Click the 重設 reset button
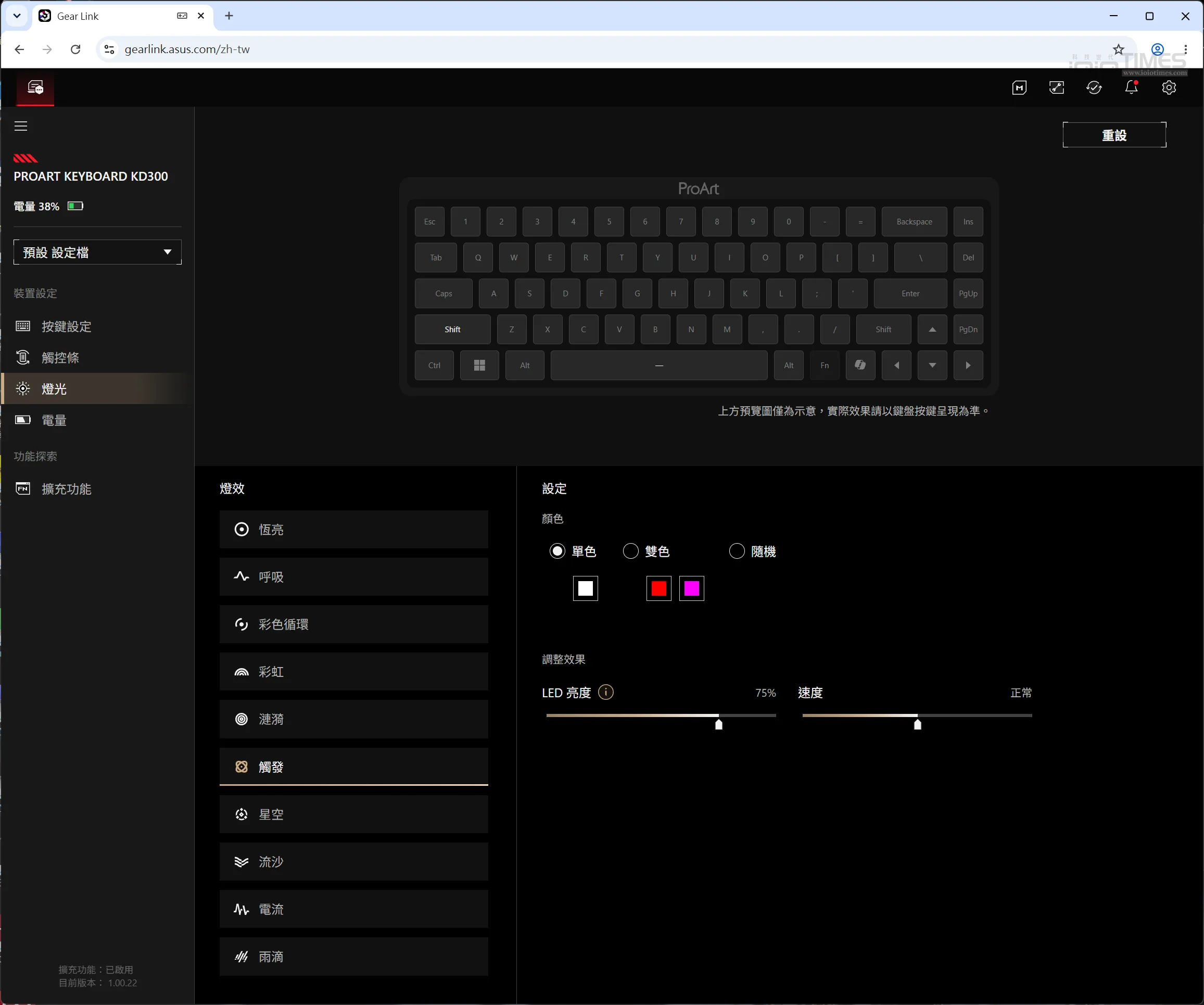This screenshot has height=1005, width=1204. coord(1114,135)
